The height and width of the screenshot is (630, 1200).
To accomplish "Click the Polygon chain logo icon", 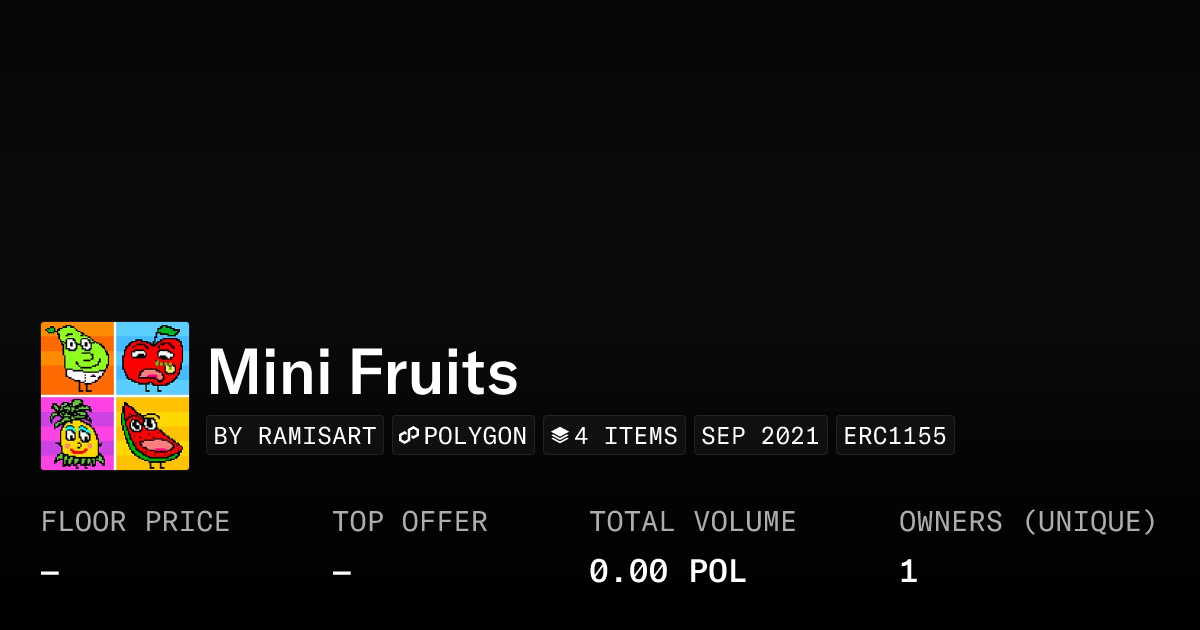I will coord(409,436).
